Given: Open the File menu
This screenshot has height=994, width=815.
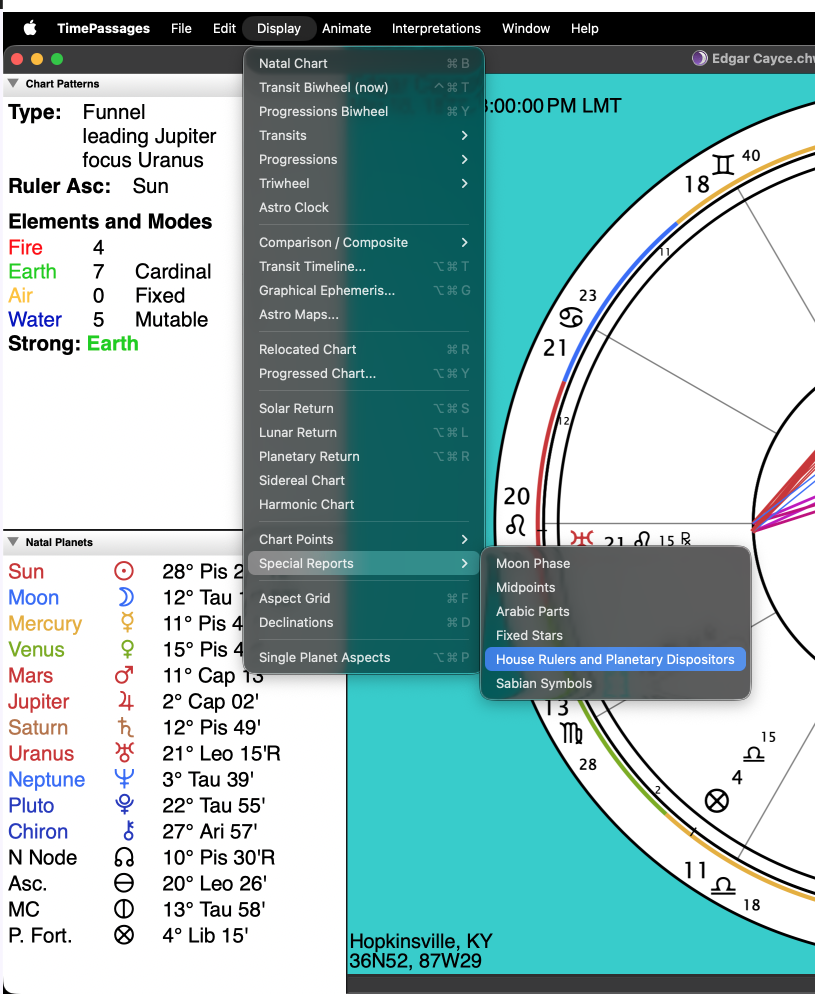Looking at the screenshot, I should click(181, 29).
